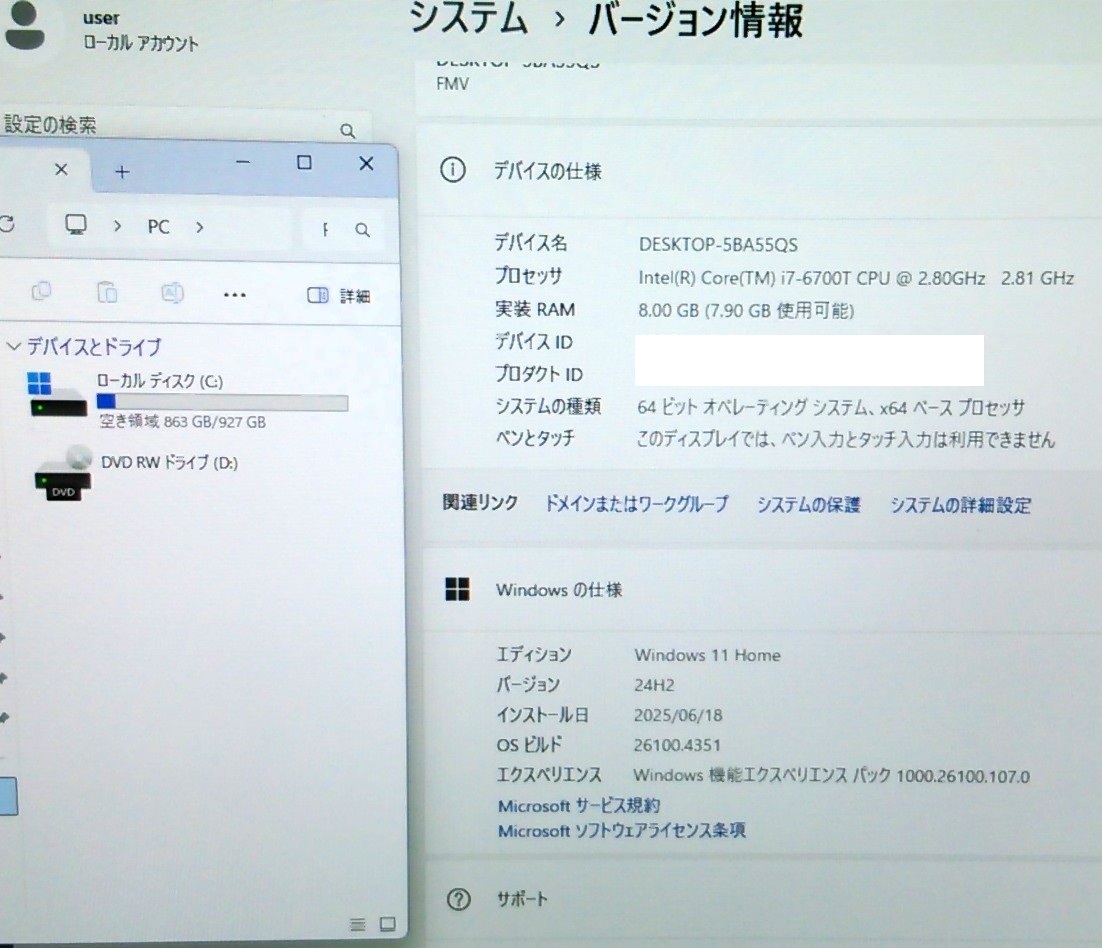The width and height of the screenshot is (1102, 948).
Task: Open ドメインまたはワークグループ link
Action: (636, 504)
